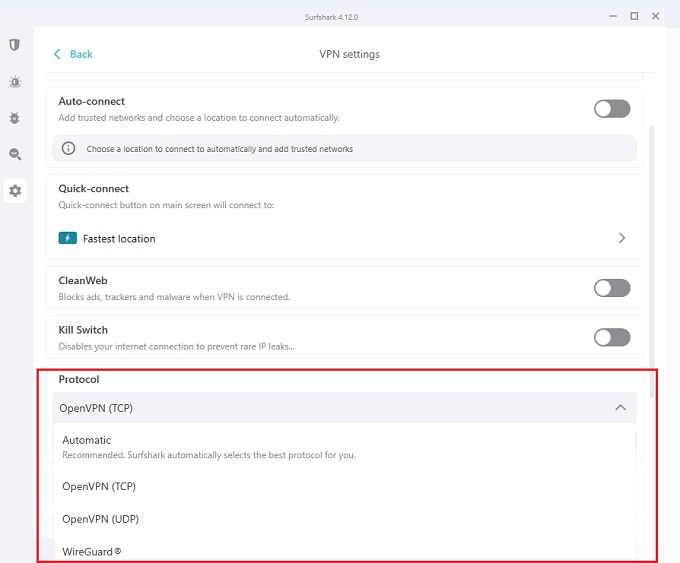Click 'Recommended. Surfshark automatically selects' description

[x=209, y=455]
